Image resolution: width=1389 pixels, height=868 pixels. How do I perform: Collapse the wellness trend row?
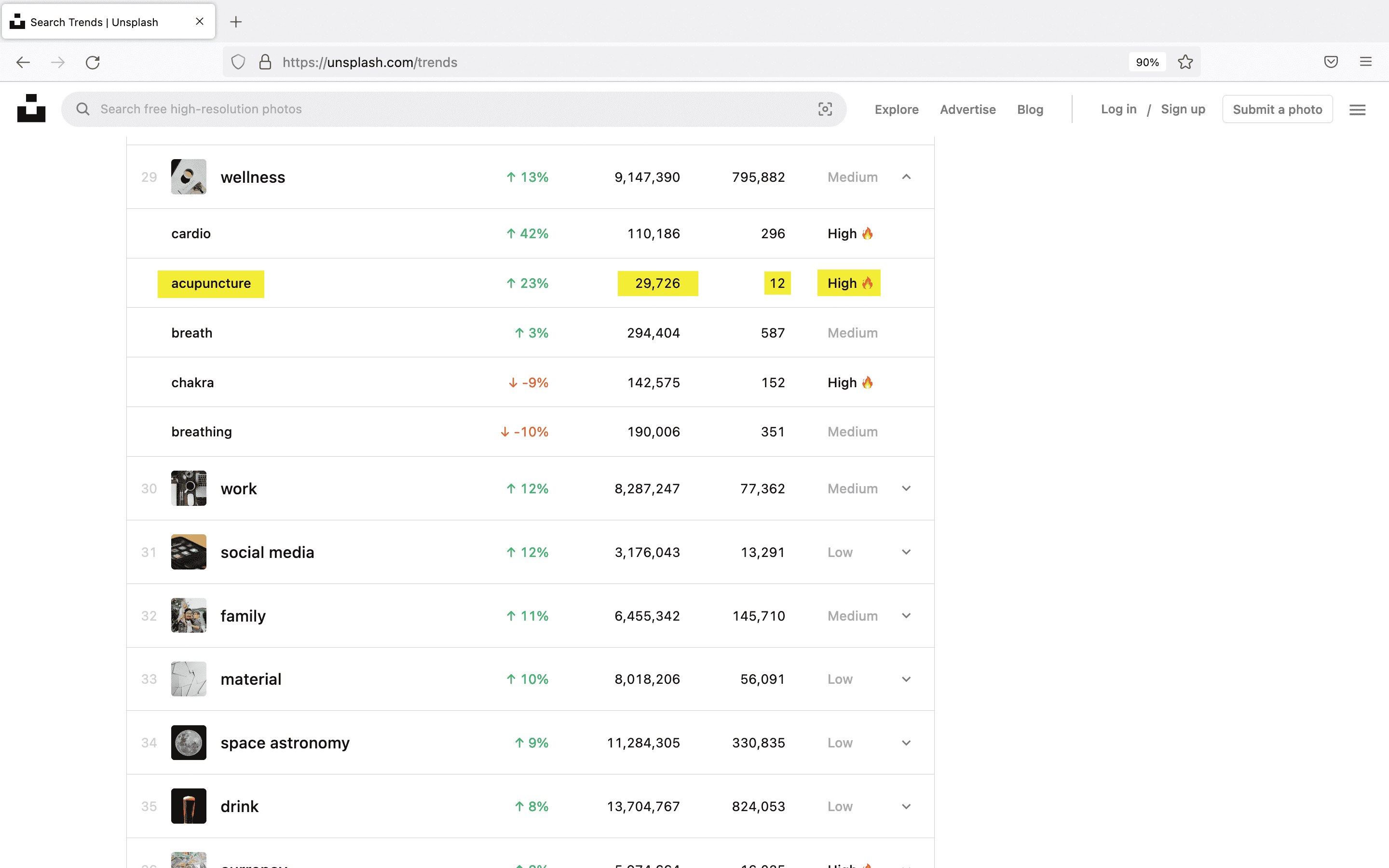(906, 177)
